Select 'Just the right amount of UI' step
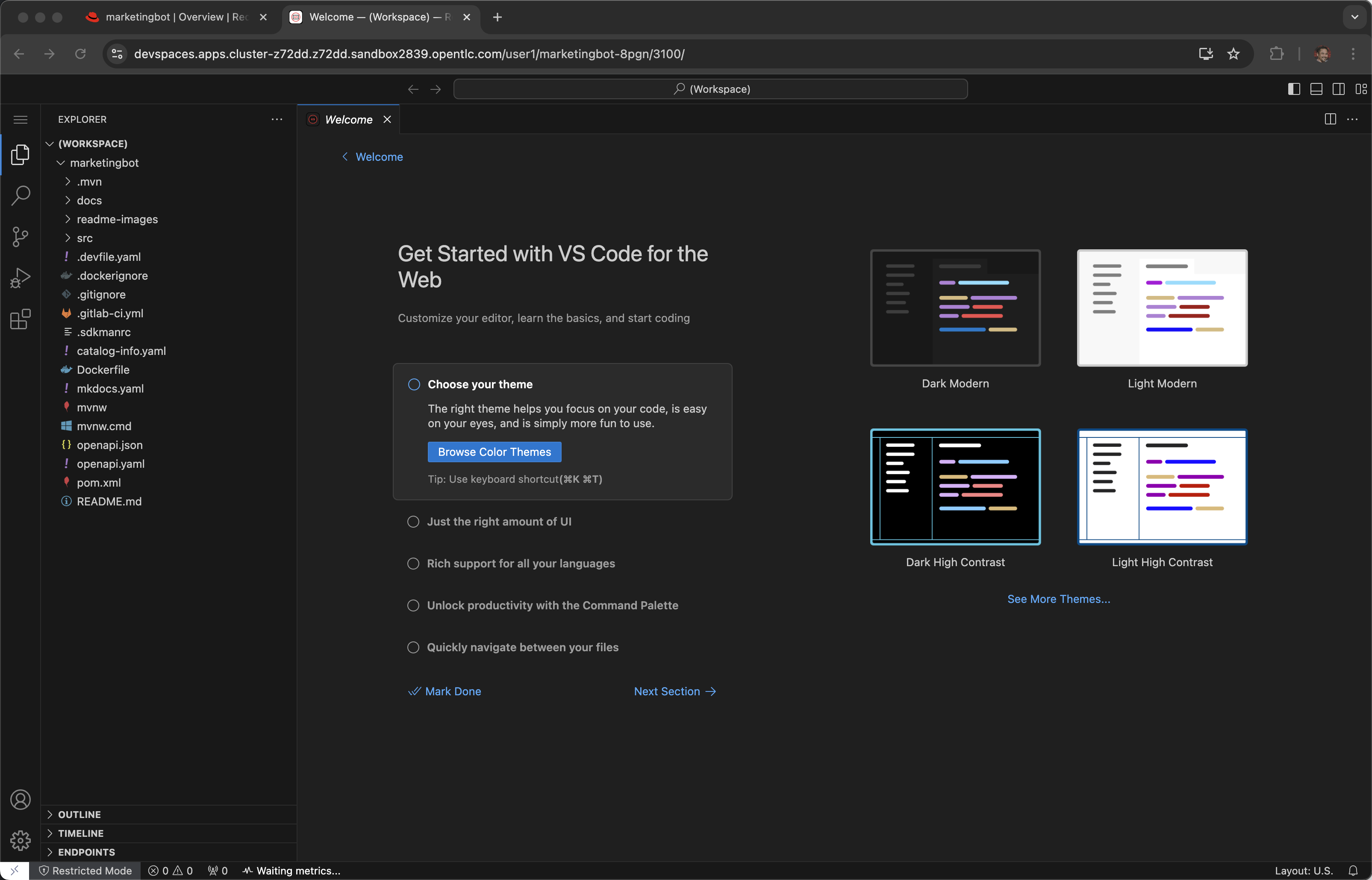 click(x=499, y=522)
